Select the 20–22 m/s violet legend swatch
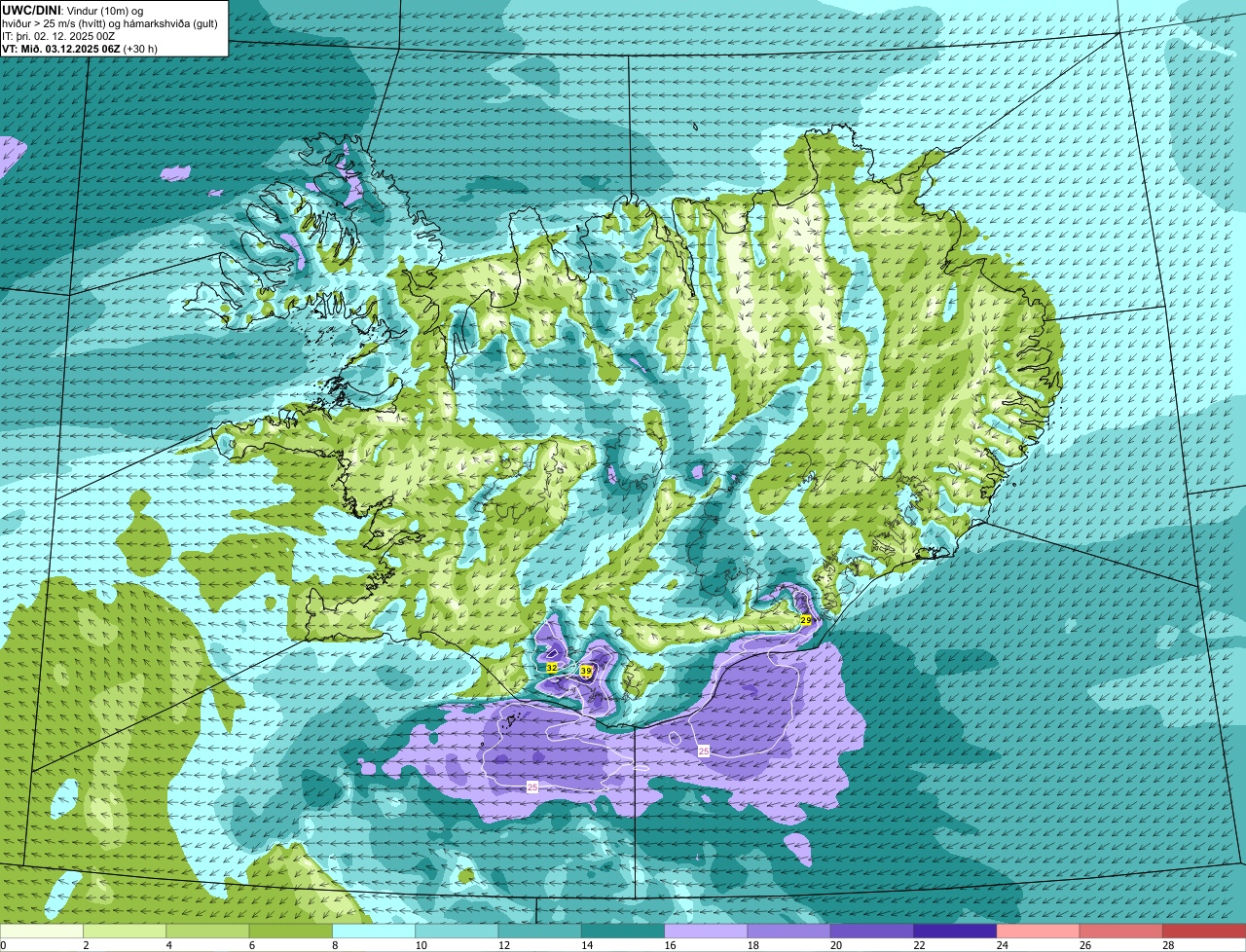Image resolution: width=1246 pixels, height=952 pixels. [x=872, y=932]
